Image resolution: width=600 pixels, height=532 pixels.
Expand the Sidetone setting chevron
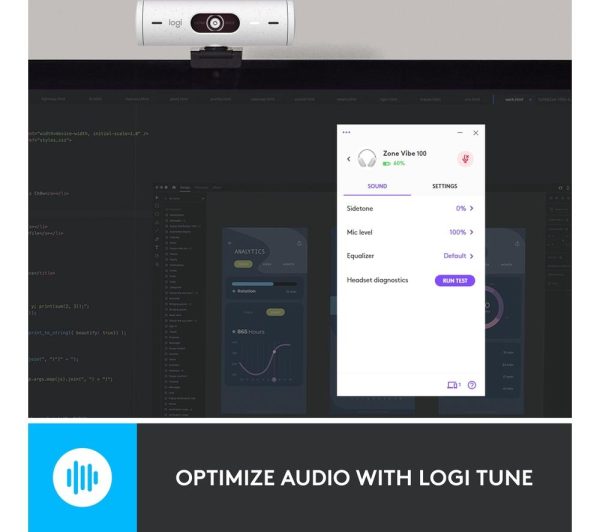coord(471,208)
